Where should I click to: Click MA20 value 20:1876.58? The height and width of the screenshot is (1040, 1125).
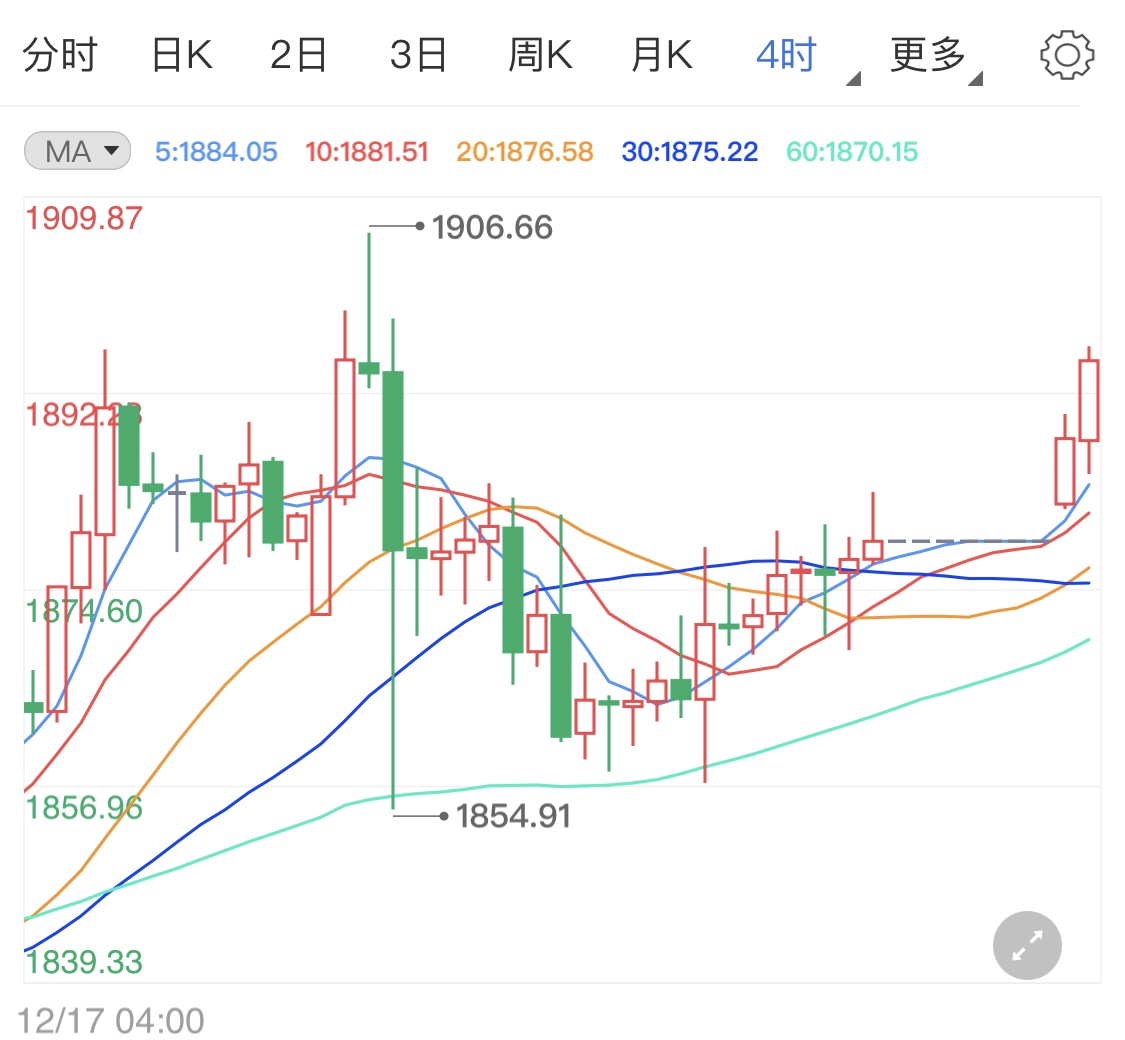pos(524,151)
